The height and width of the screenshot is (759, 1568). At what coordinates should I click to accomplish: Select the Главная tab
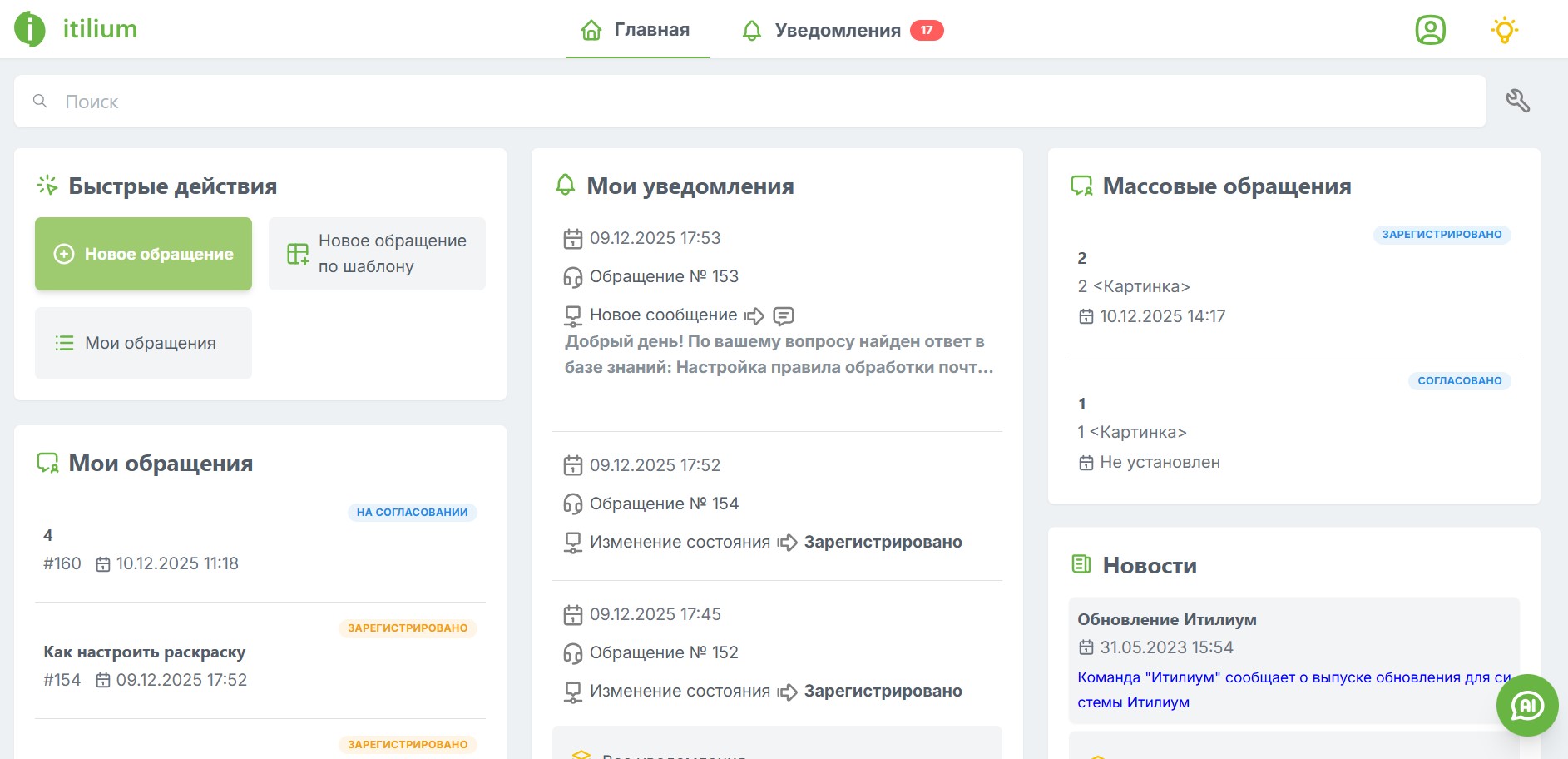click(650, 29)
